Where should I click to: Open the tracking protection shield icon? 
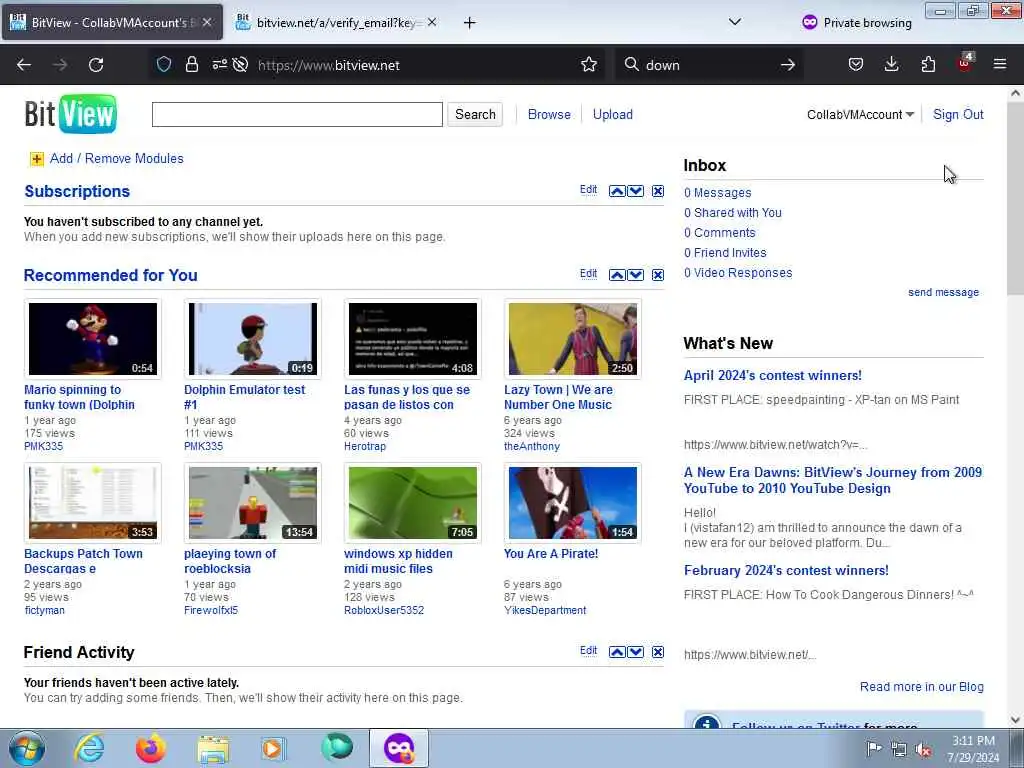pos(164,65)
